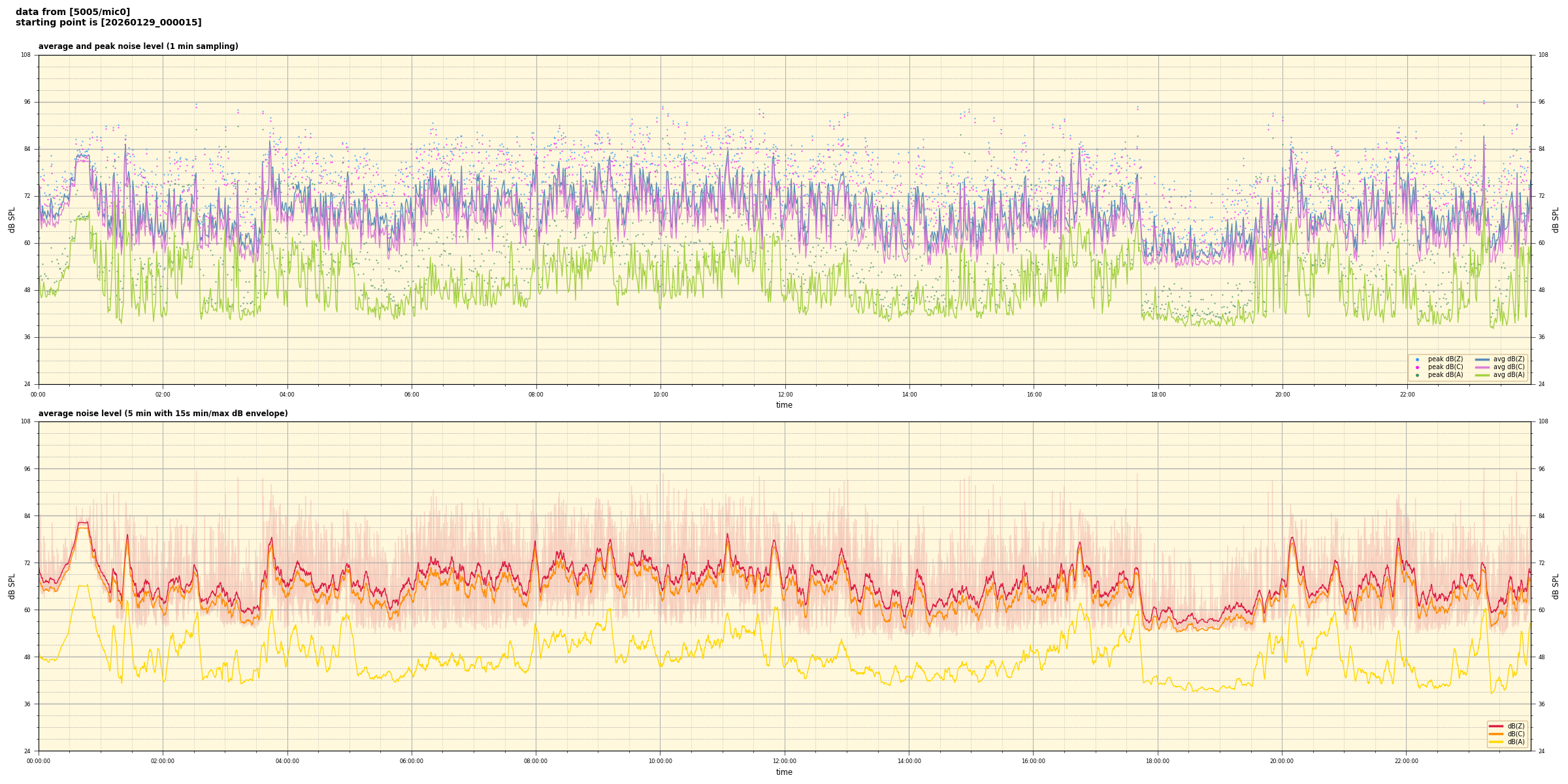Click the 'data from [5005/mic0]' header text
Screen dimensions: 1568x784
coord(73,12)
